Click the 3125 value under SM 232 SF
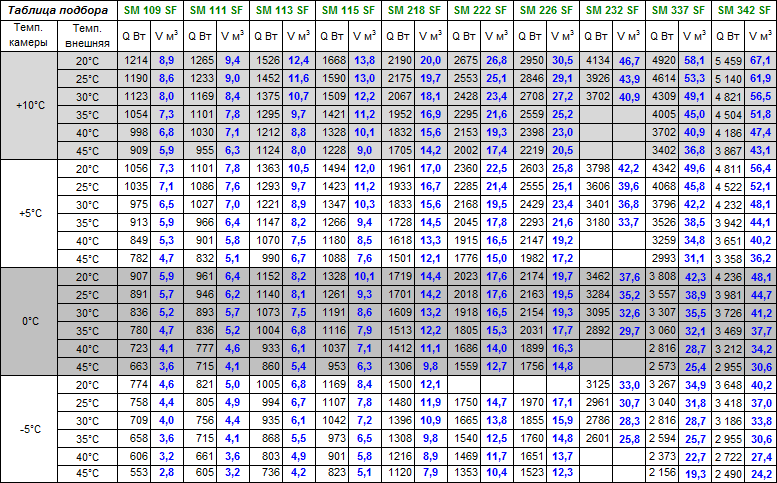777x483 pixels. (598, 384)
